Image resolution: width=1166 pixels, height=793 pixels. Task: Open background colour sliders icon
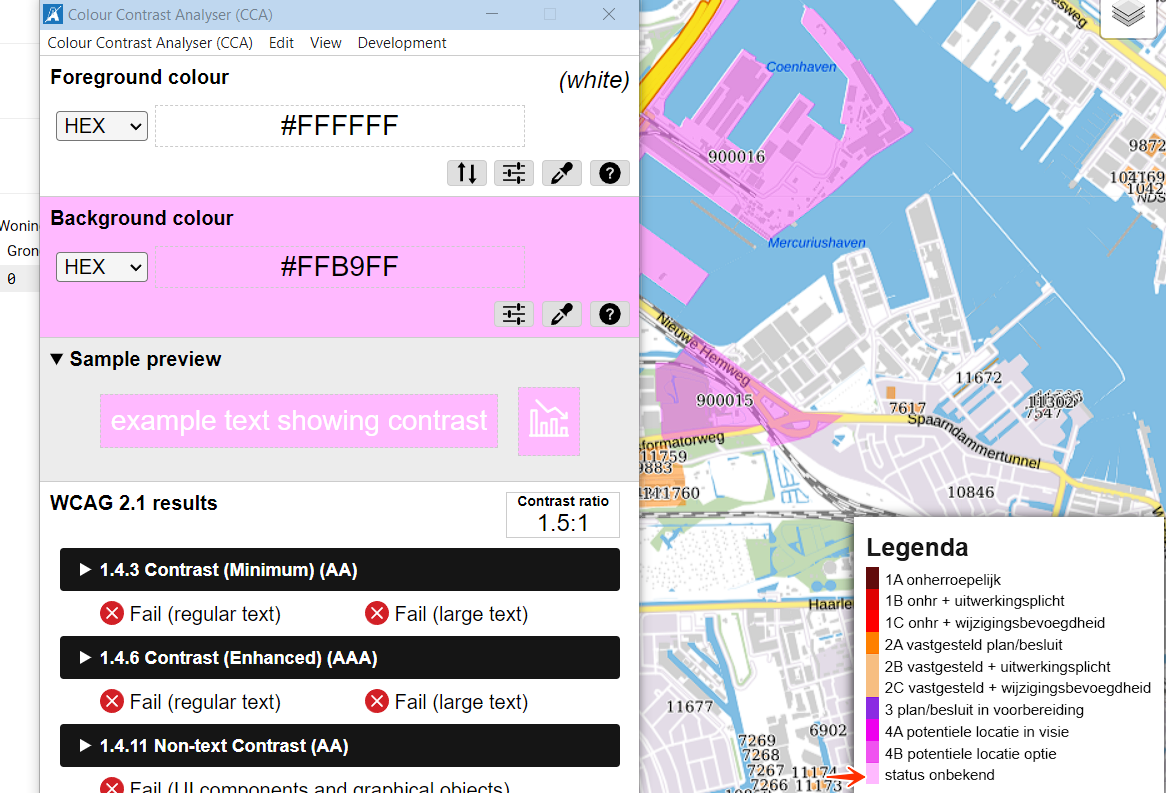(514, 314)
